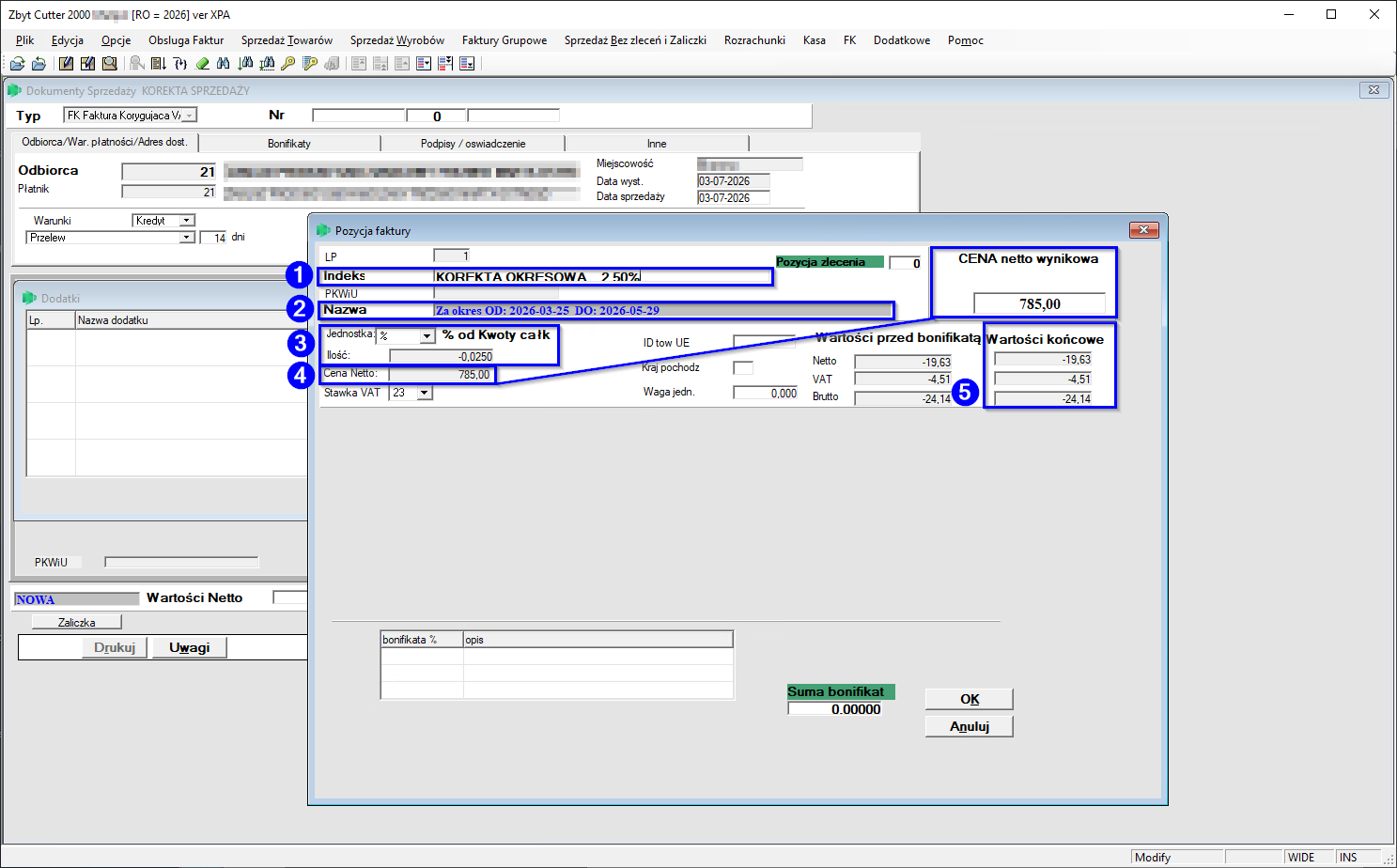This screenshot has width=1397, height=868.
Task: Confirm the invoice position with OK
Action: click(970, 699)
